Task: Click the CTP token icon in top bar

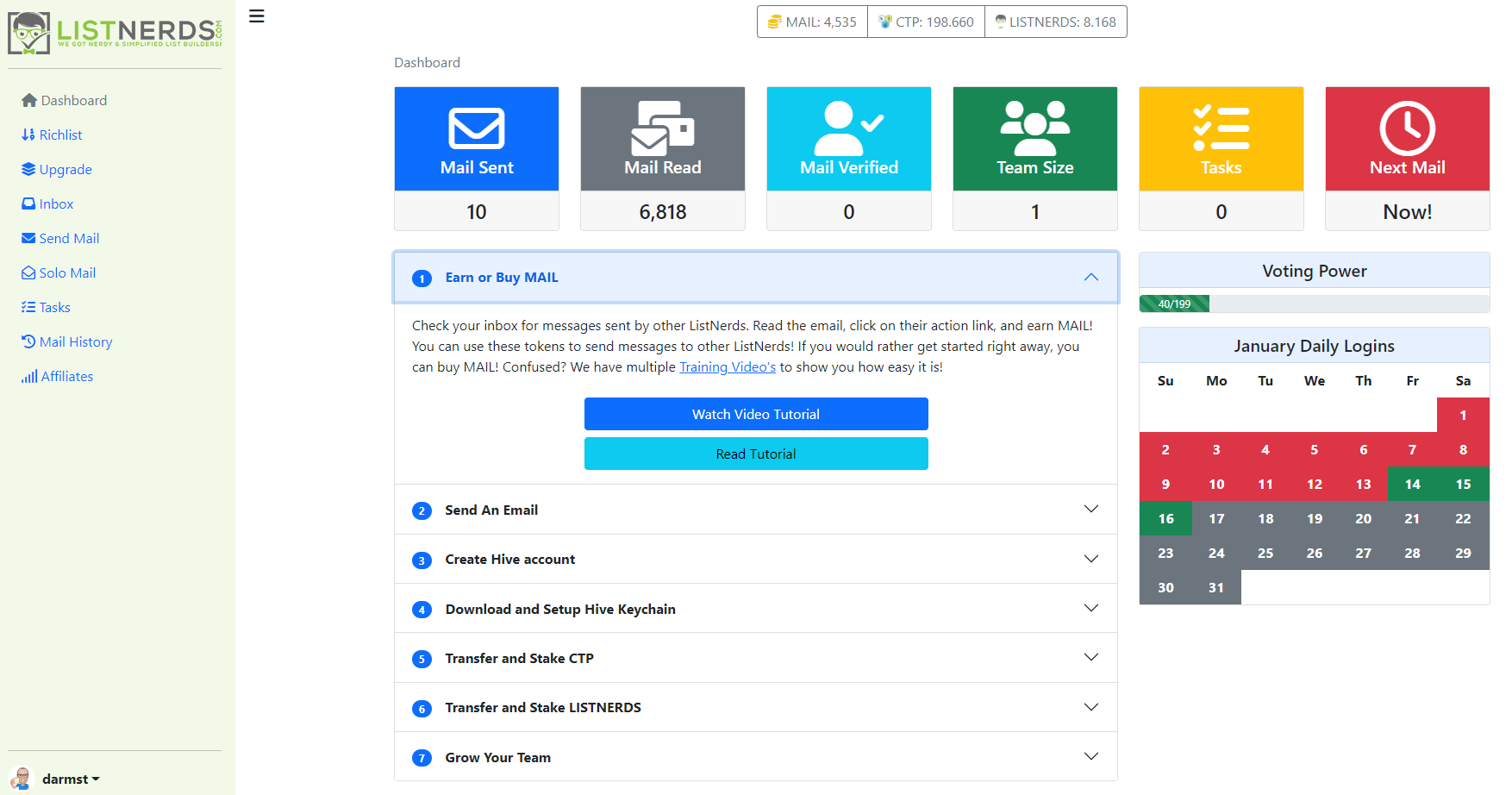Action: point(885,22)
